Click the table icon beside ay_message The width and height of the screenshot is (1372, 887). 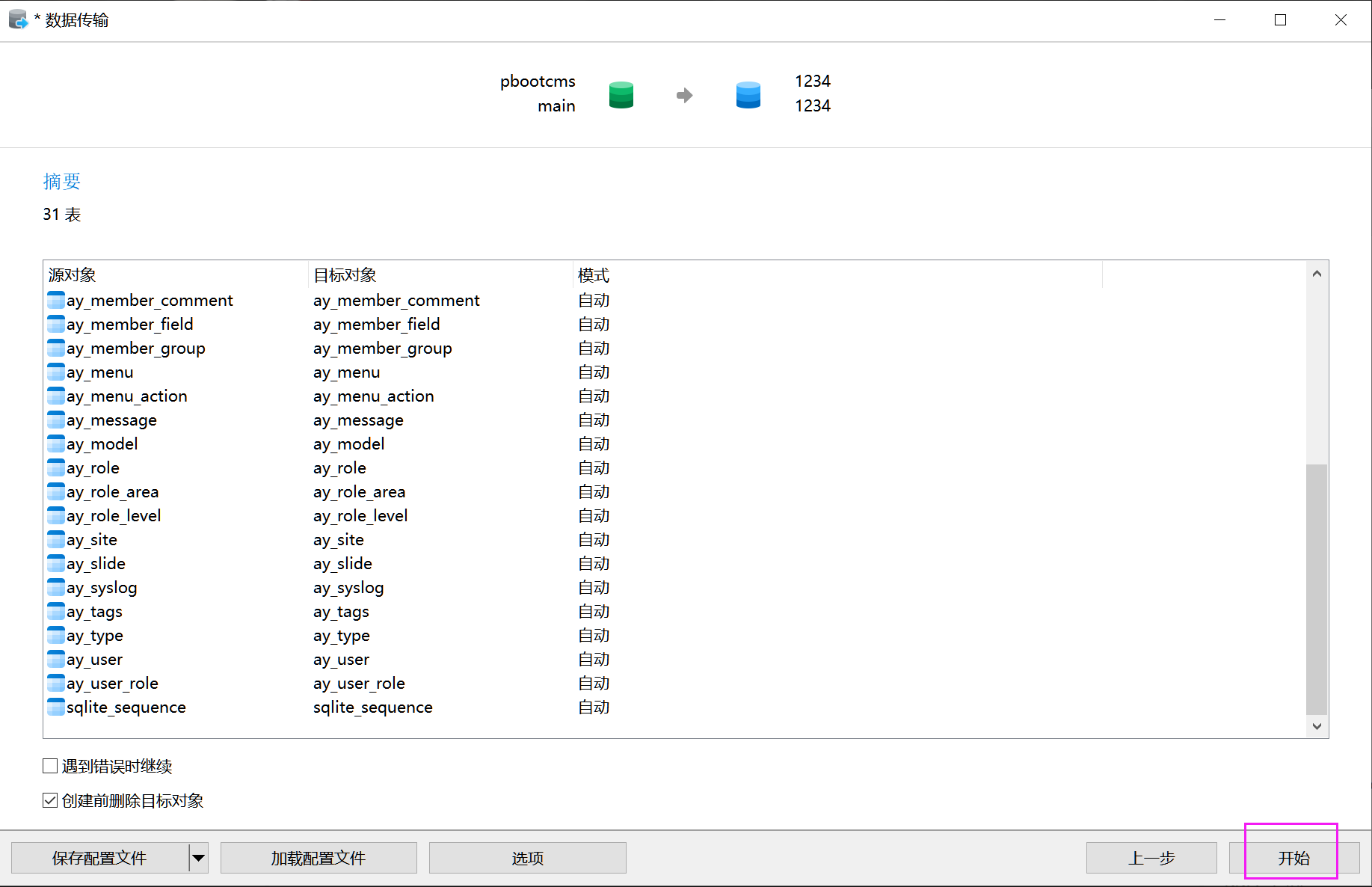coord(55,420)
